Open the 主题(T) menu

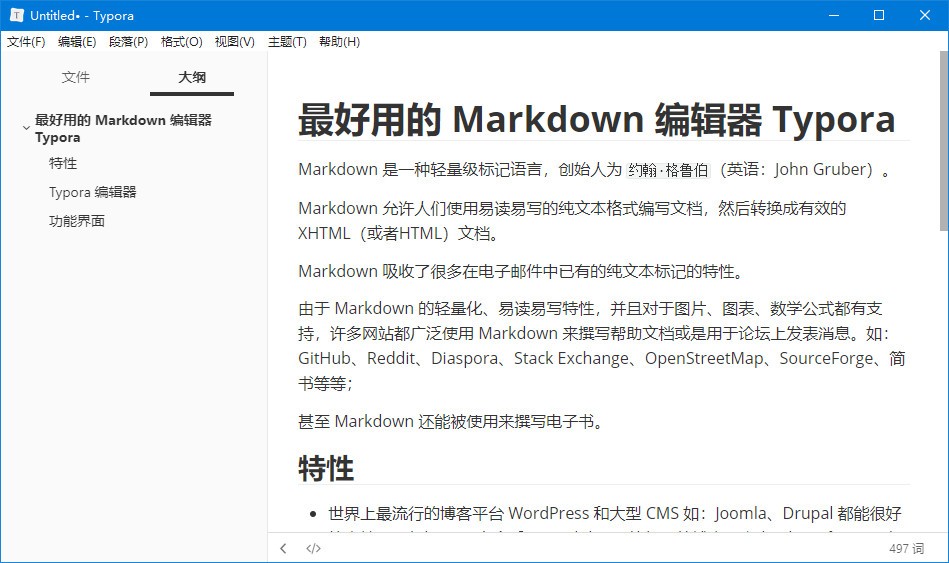tap(287, 42)
